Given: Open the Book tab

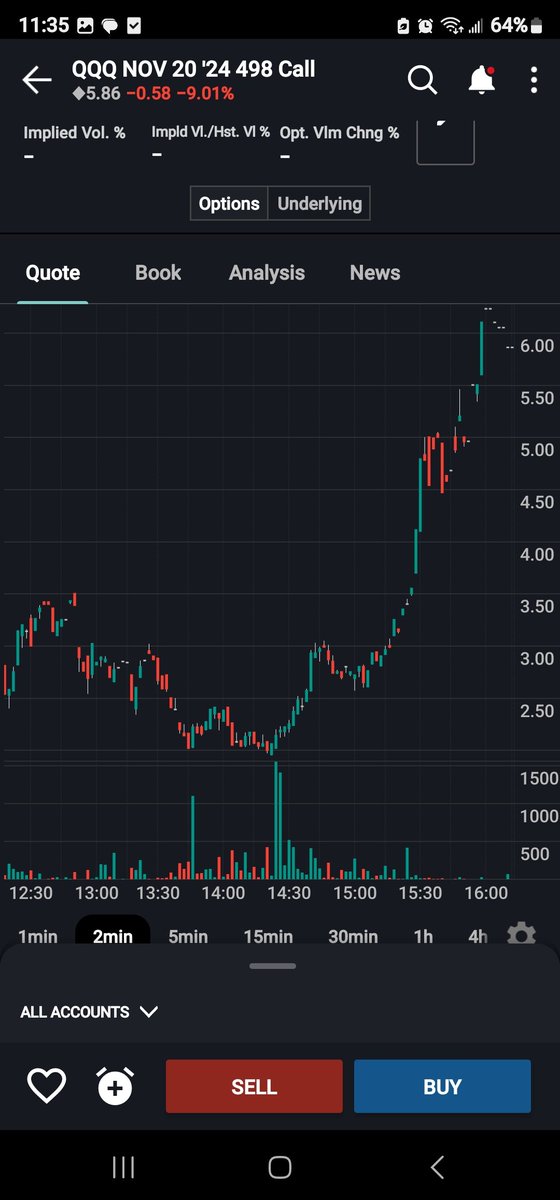Looking at the screenshot, I should point(158,273).
